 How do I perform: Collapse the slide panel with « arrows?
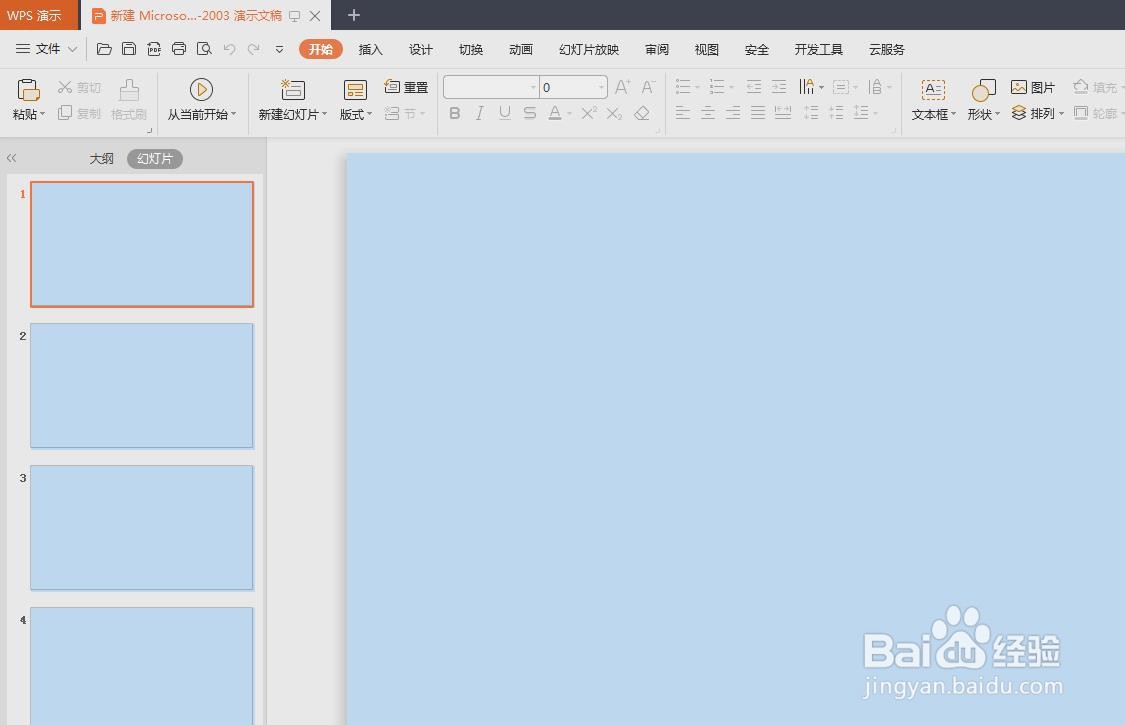11,158
